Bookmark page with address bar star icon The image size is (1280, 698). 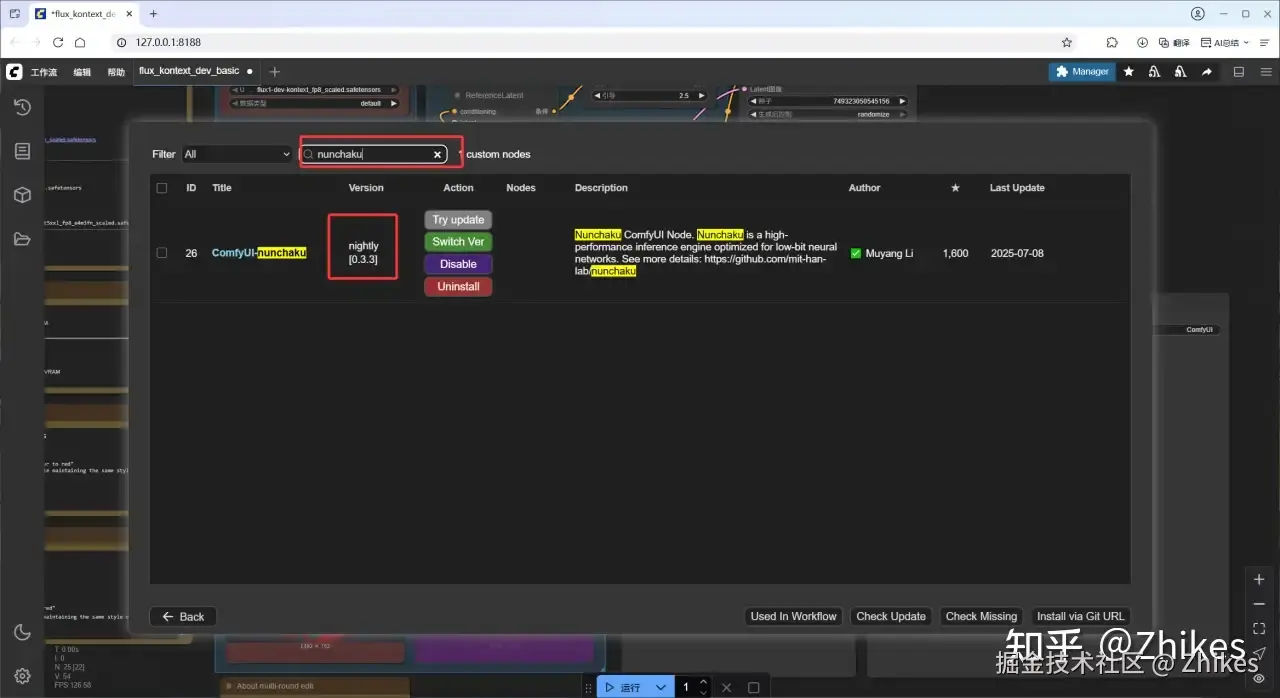(1067, 43)
